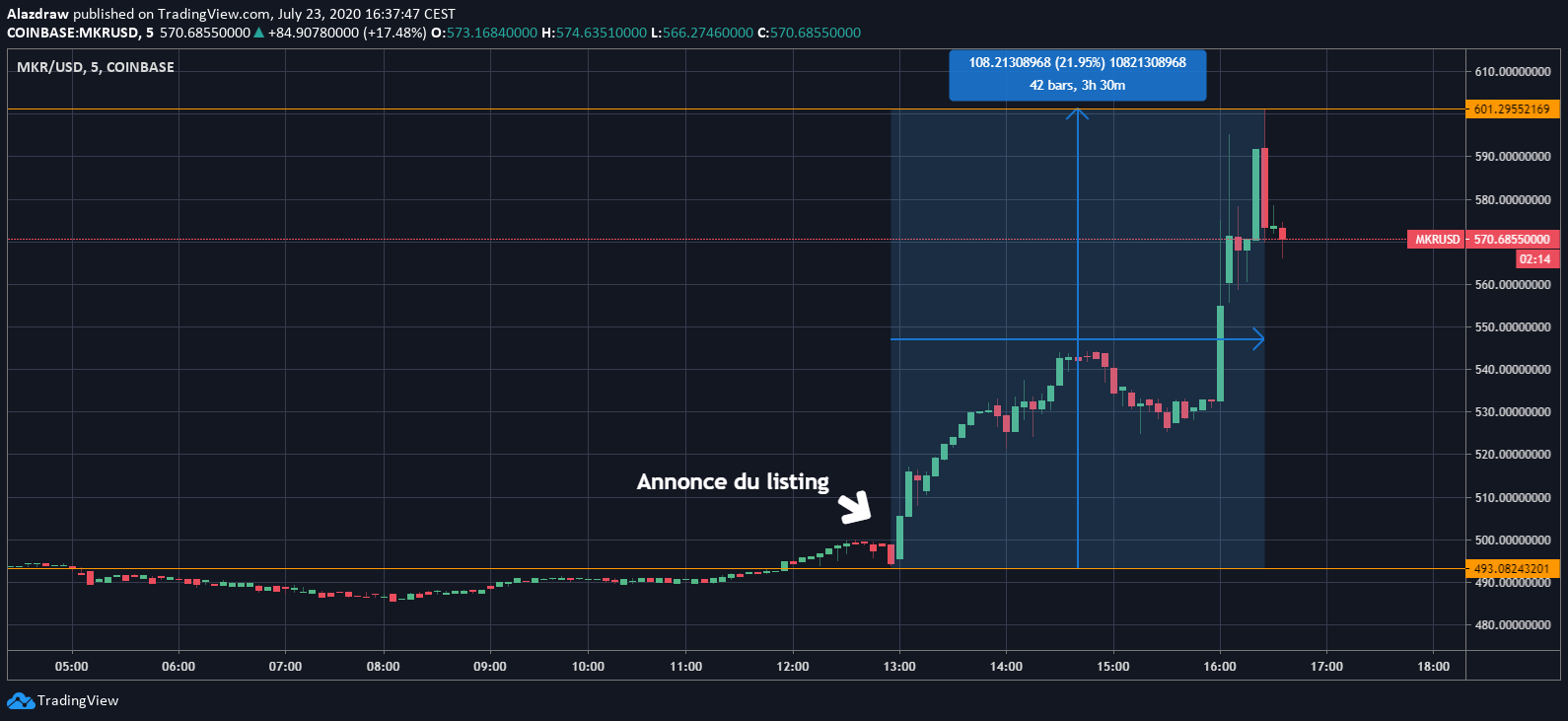Select the blue measurement info box

coord(1077,74)
